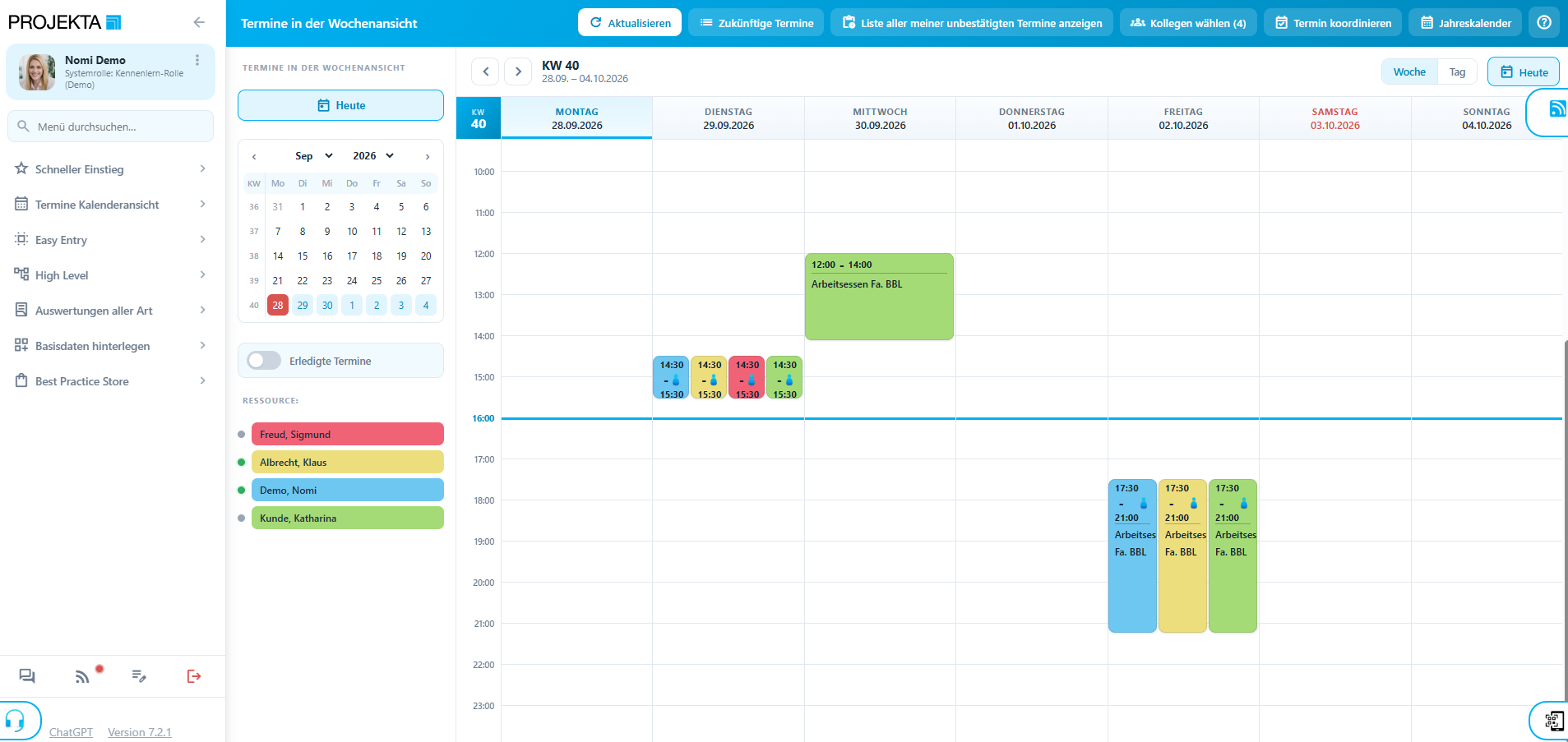Click the red logout icon

click(x=194, y=676)
